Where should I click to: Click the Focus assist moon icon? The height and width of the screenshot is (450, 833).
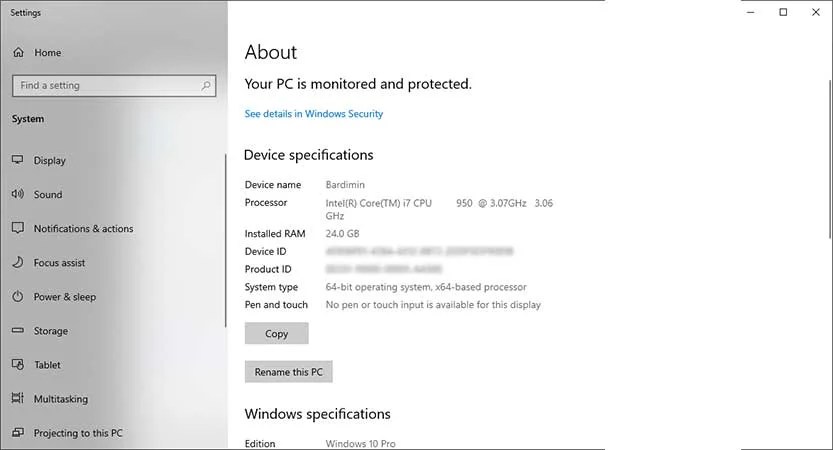point(18,262)
